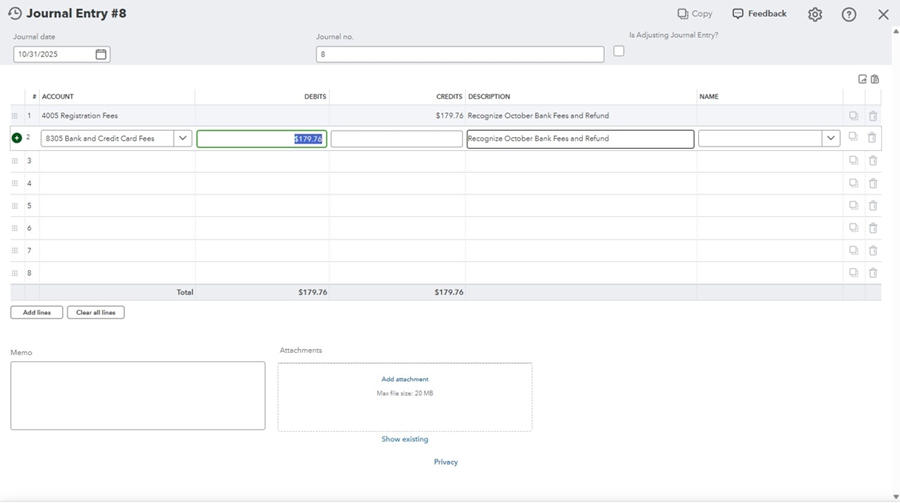The height and width of the screenshot is (503, 900).
Task: Click inside the Memo text box
Action: (138, 396)
